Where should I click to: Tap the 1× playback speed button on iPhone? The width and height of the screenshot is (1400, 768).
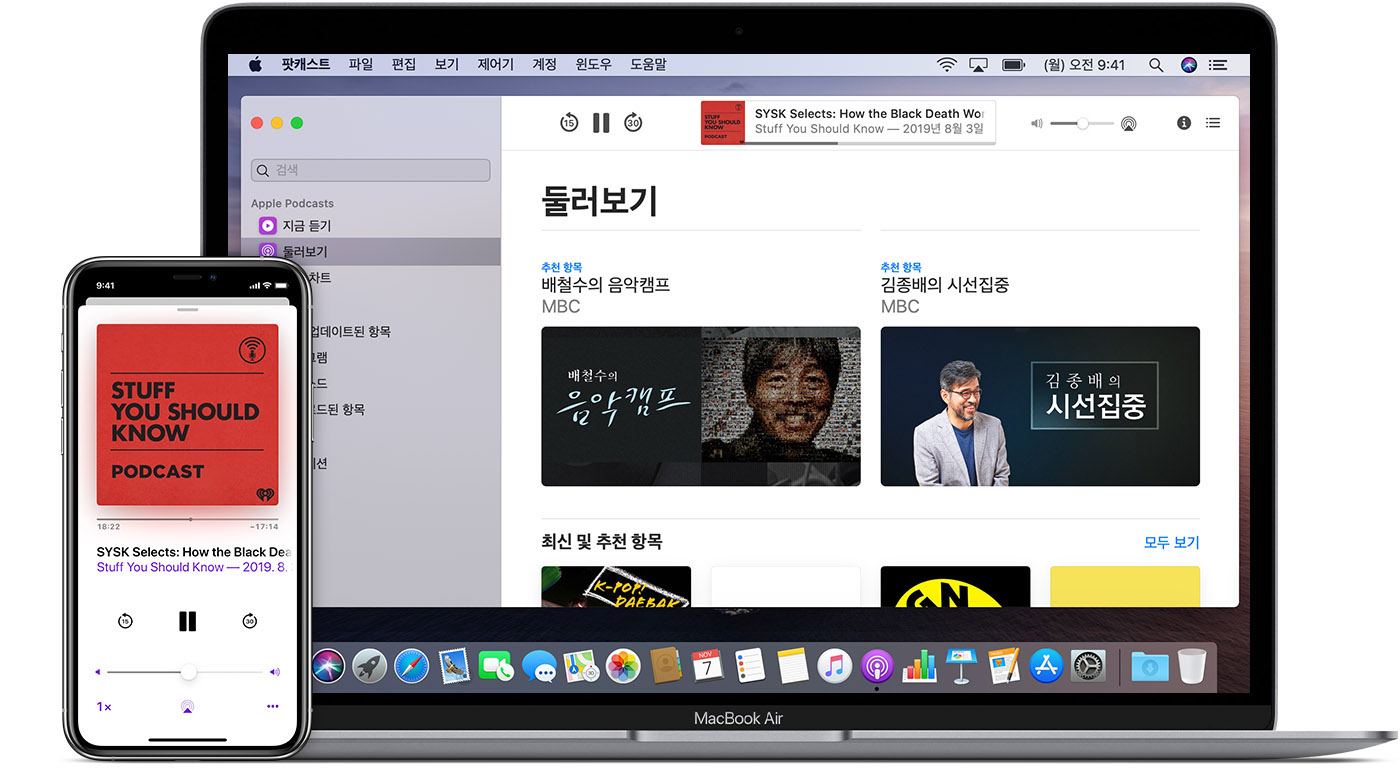click(x=104, y=707)
